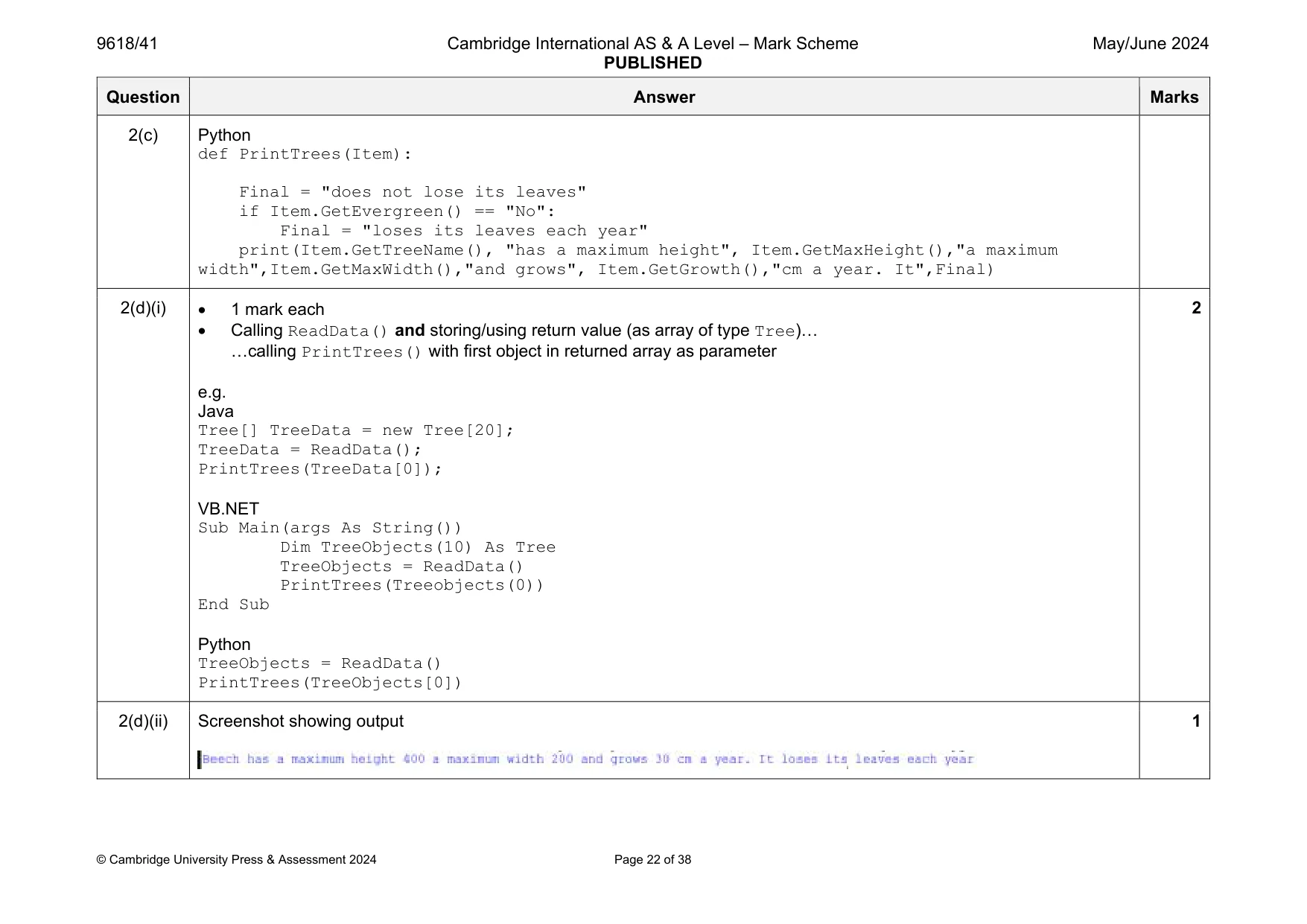Click the "Java" language label
The image size is (1307, 924).
[216, 412]
